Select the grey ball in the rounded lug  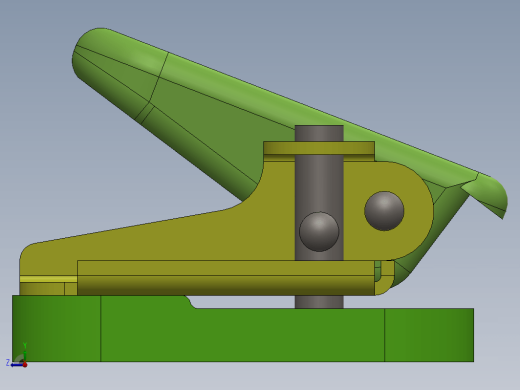[384, 211]
